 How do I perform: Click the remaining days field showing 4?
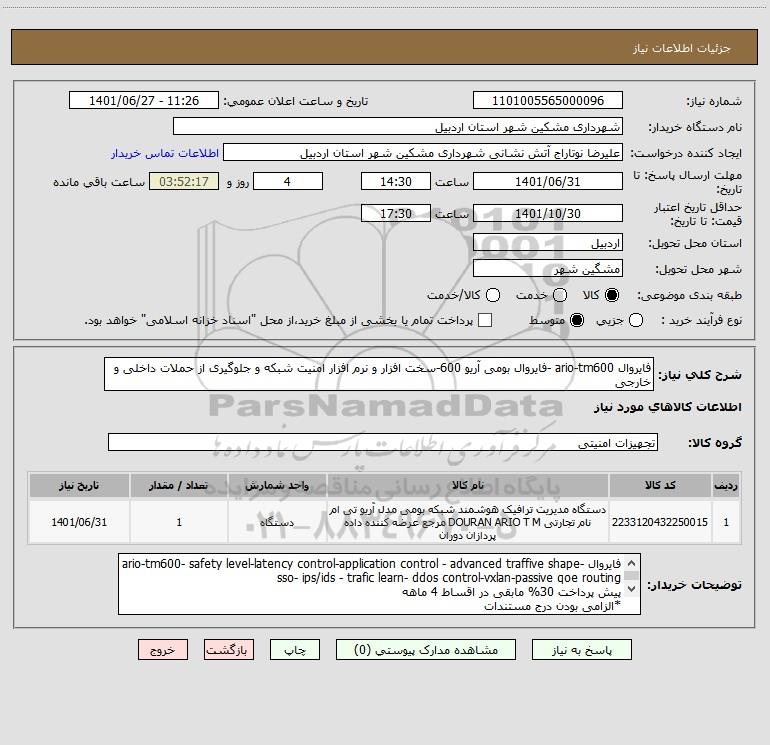[x=288, y=181]
